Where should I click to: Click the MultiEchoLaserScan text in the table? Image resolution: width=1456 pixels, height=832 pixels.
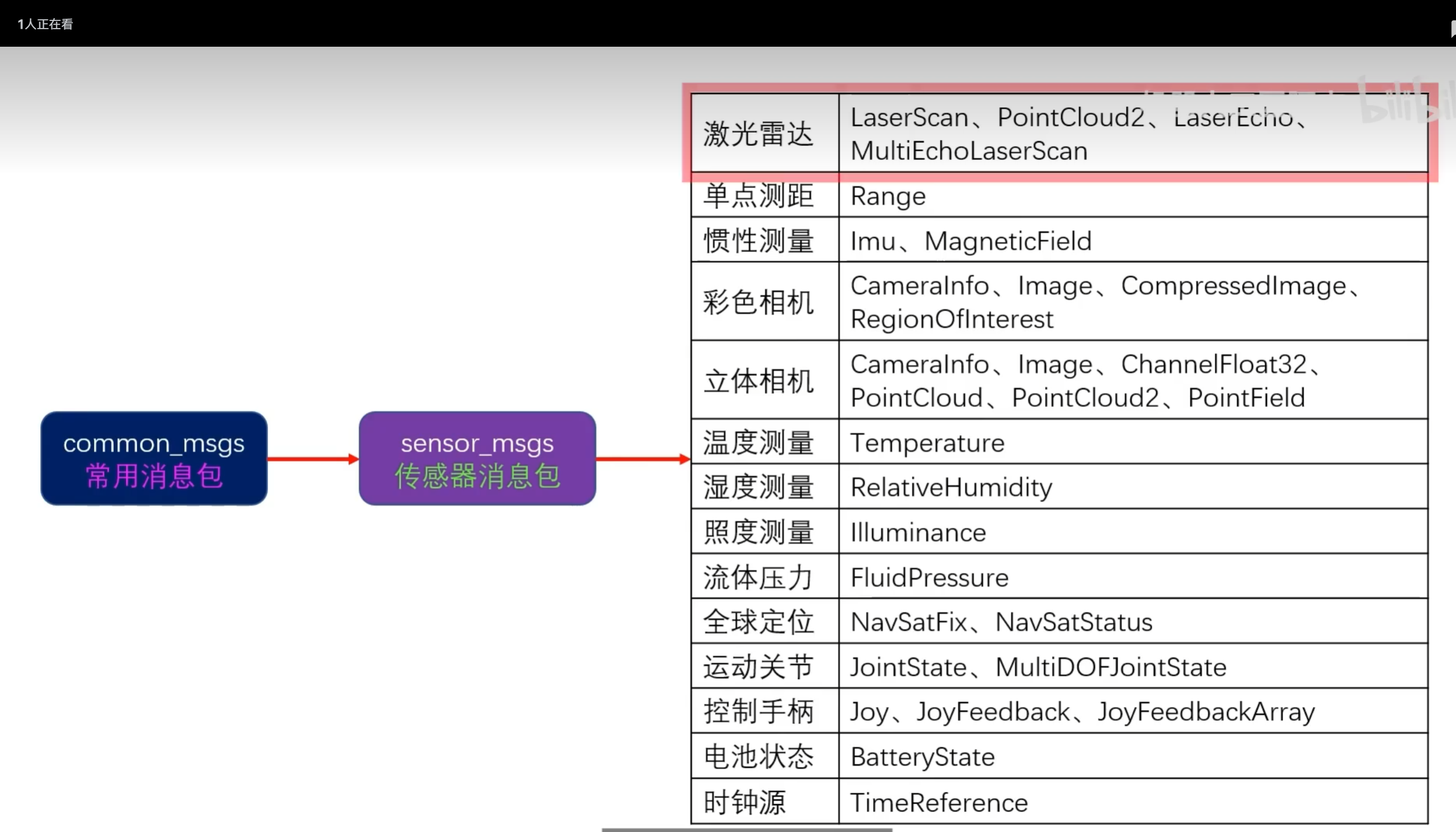click(969, 151)
